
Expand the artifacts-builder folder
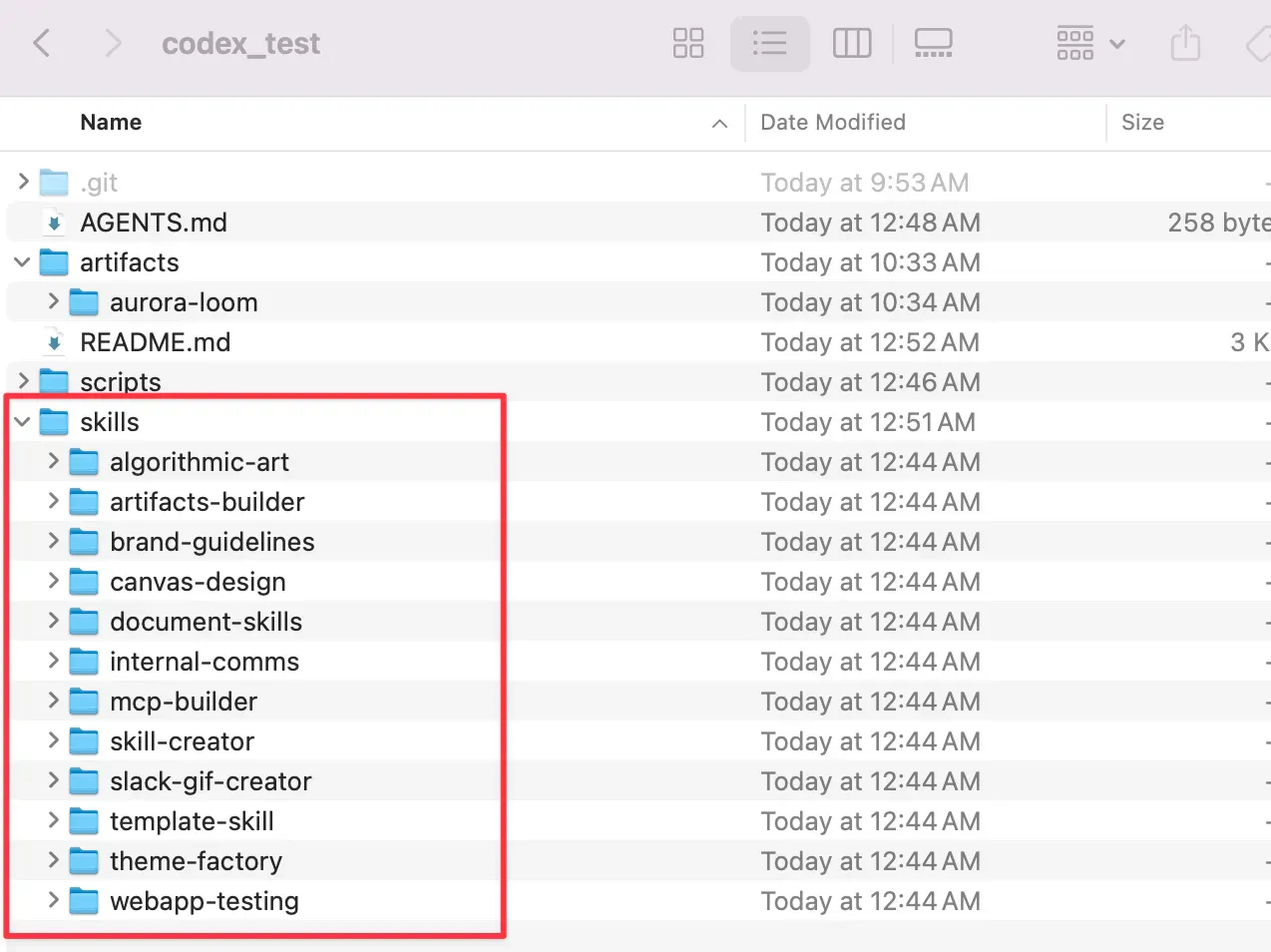point(53,500)
